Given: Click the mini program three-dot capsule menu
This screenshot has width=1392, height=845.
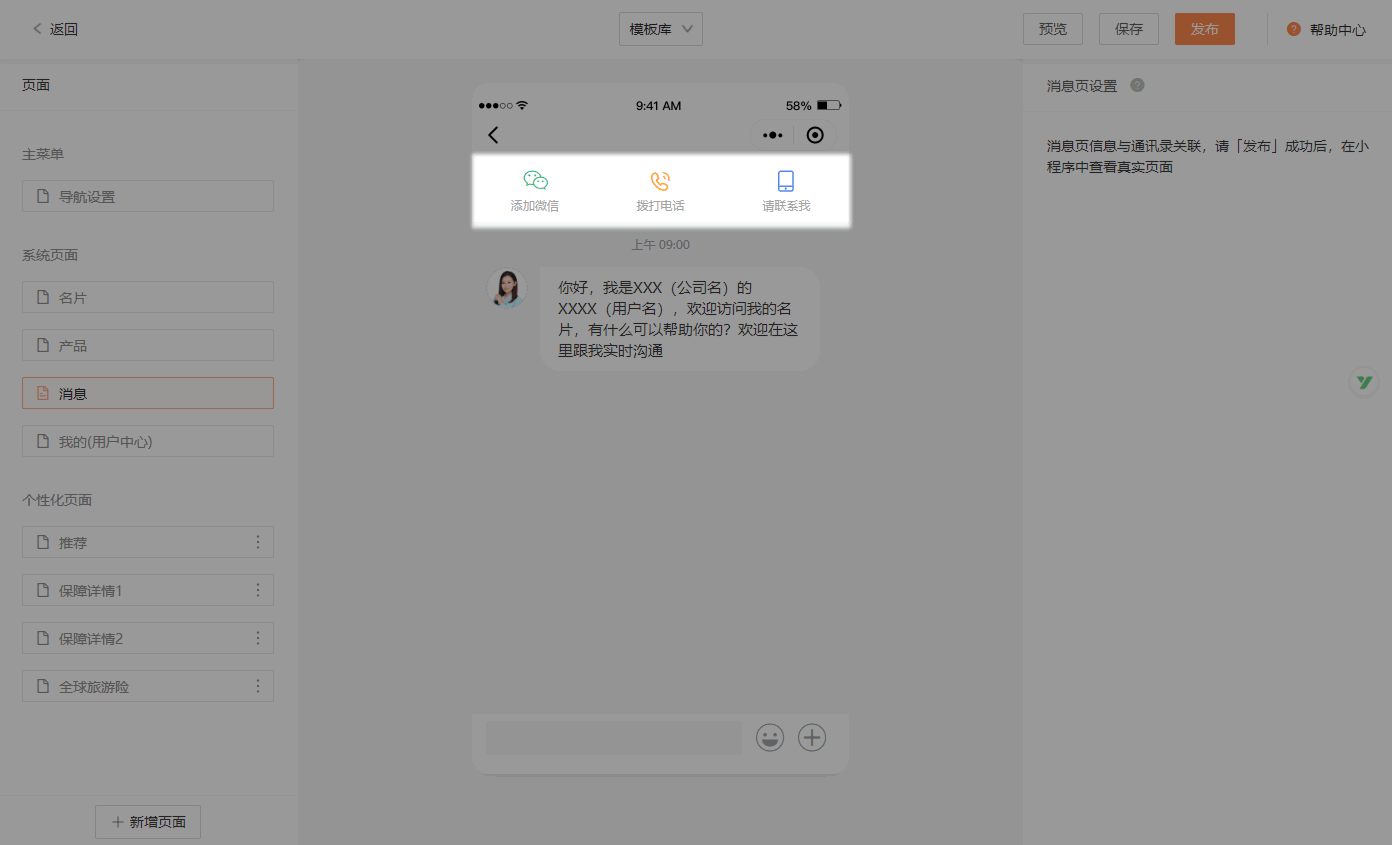Looking at the screenshot, I should [x=772, y=135].
